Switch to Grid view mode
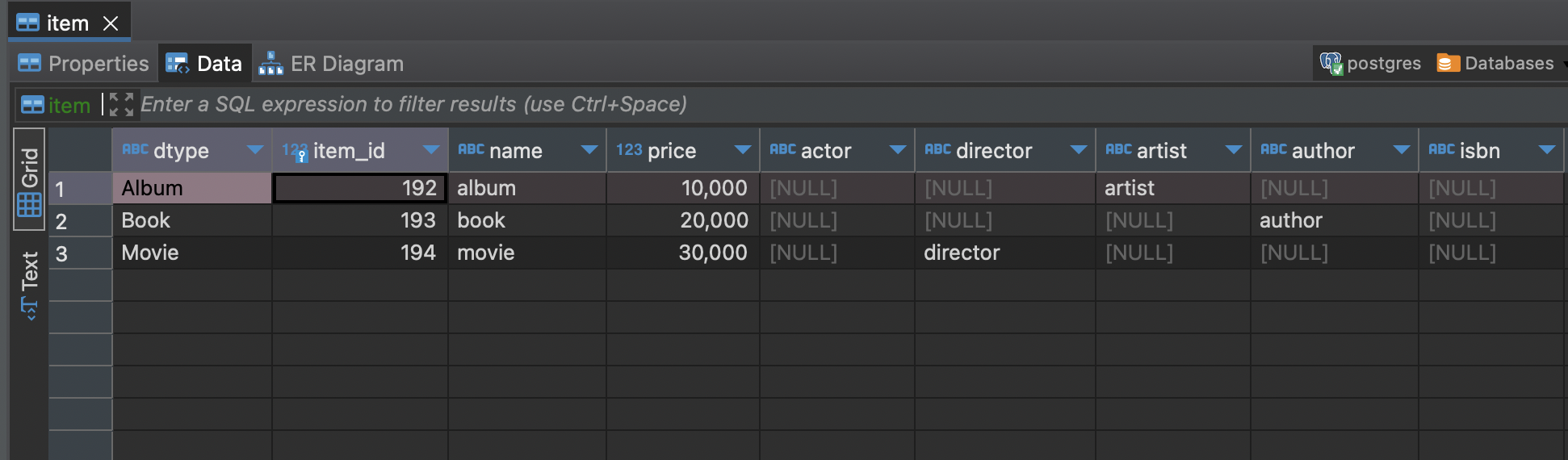Screen dimensions: 1568x460 point(30,181)
